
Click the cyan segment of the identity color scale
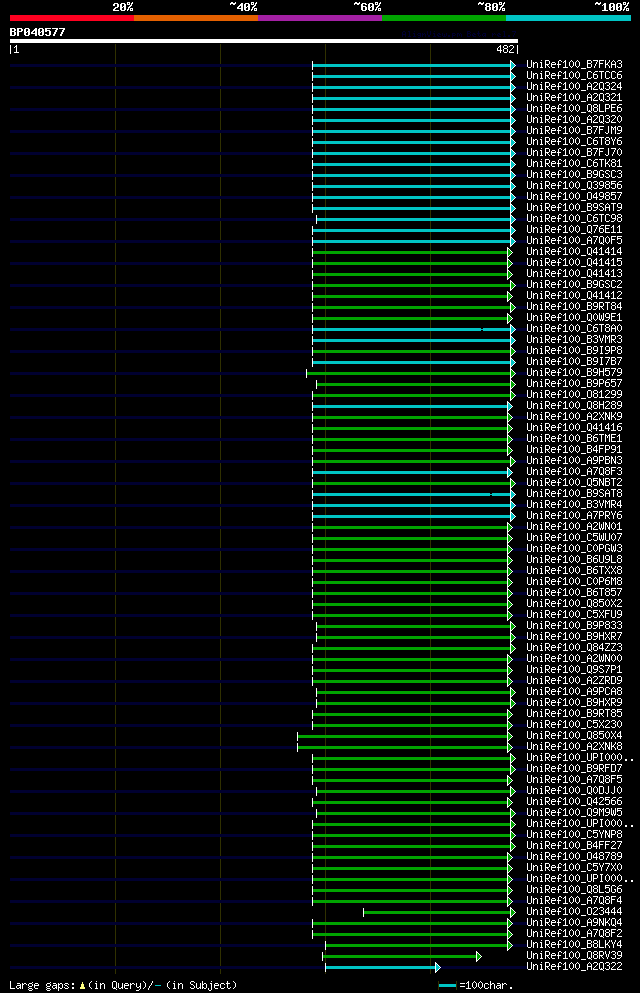[x=568, y=18]
